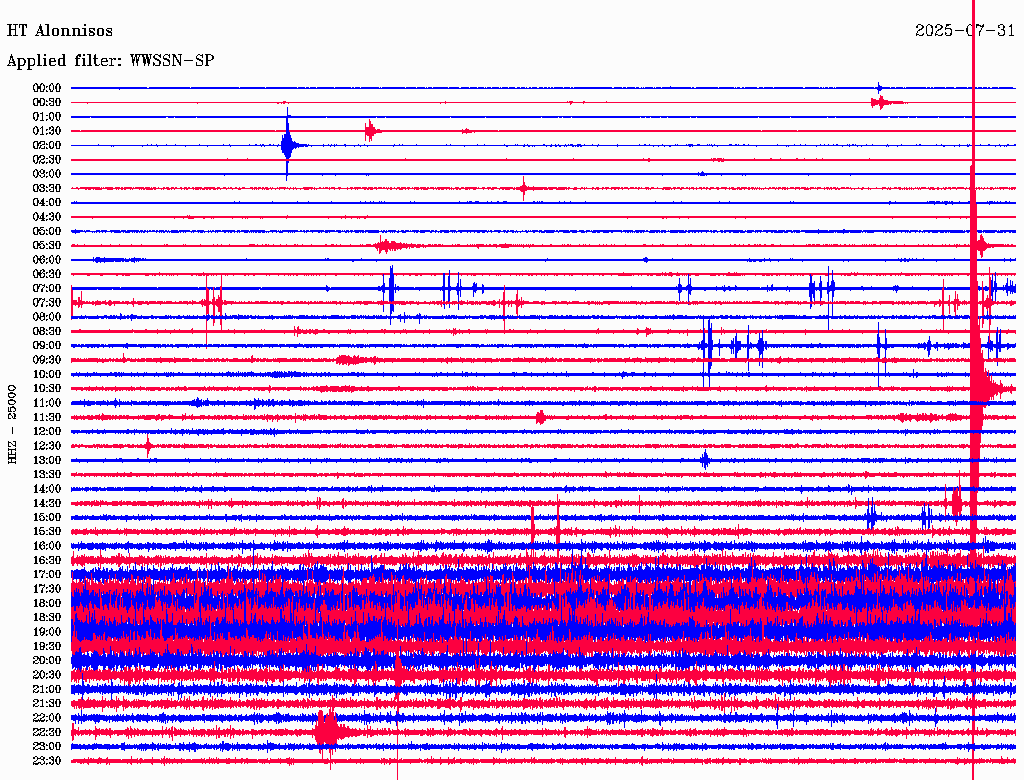Click the 04:00 time label
Screen dimensions: 1024x780
pyautogui.click(x=47, y=203)
